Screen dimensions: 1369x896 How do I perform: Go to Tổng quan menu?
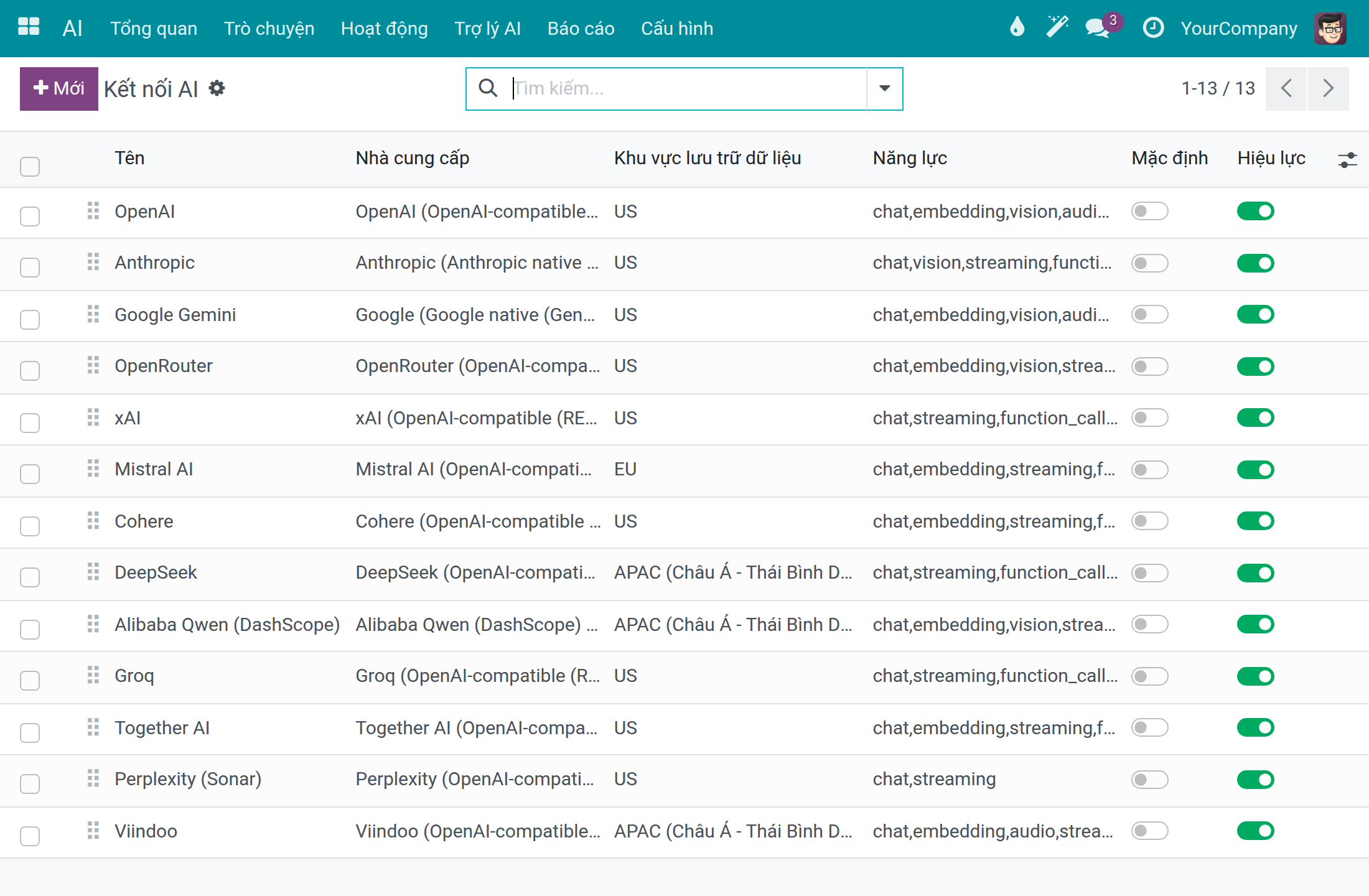(x=154, y=28)
